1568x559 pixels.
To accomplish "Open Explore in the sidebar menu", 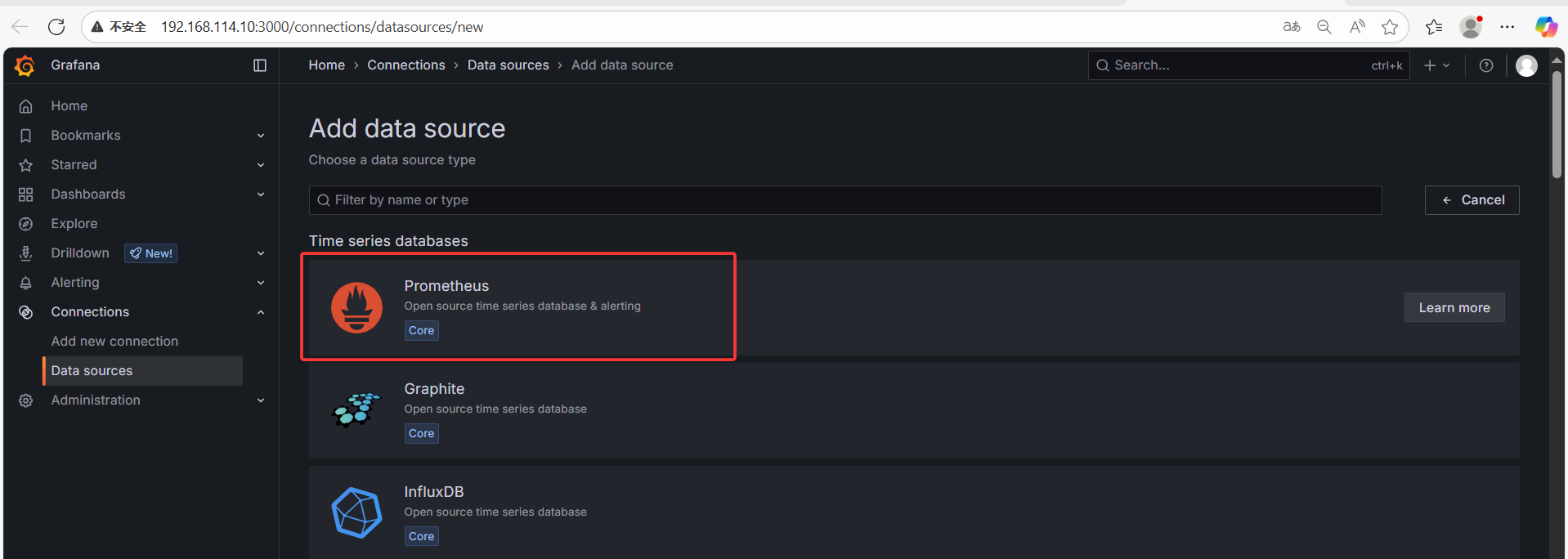I will pos(74,224).
